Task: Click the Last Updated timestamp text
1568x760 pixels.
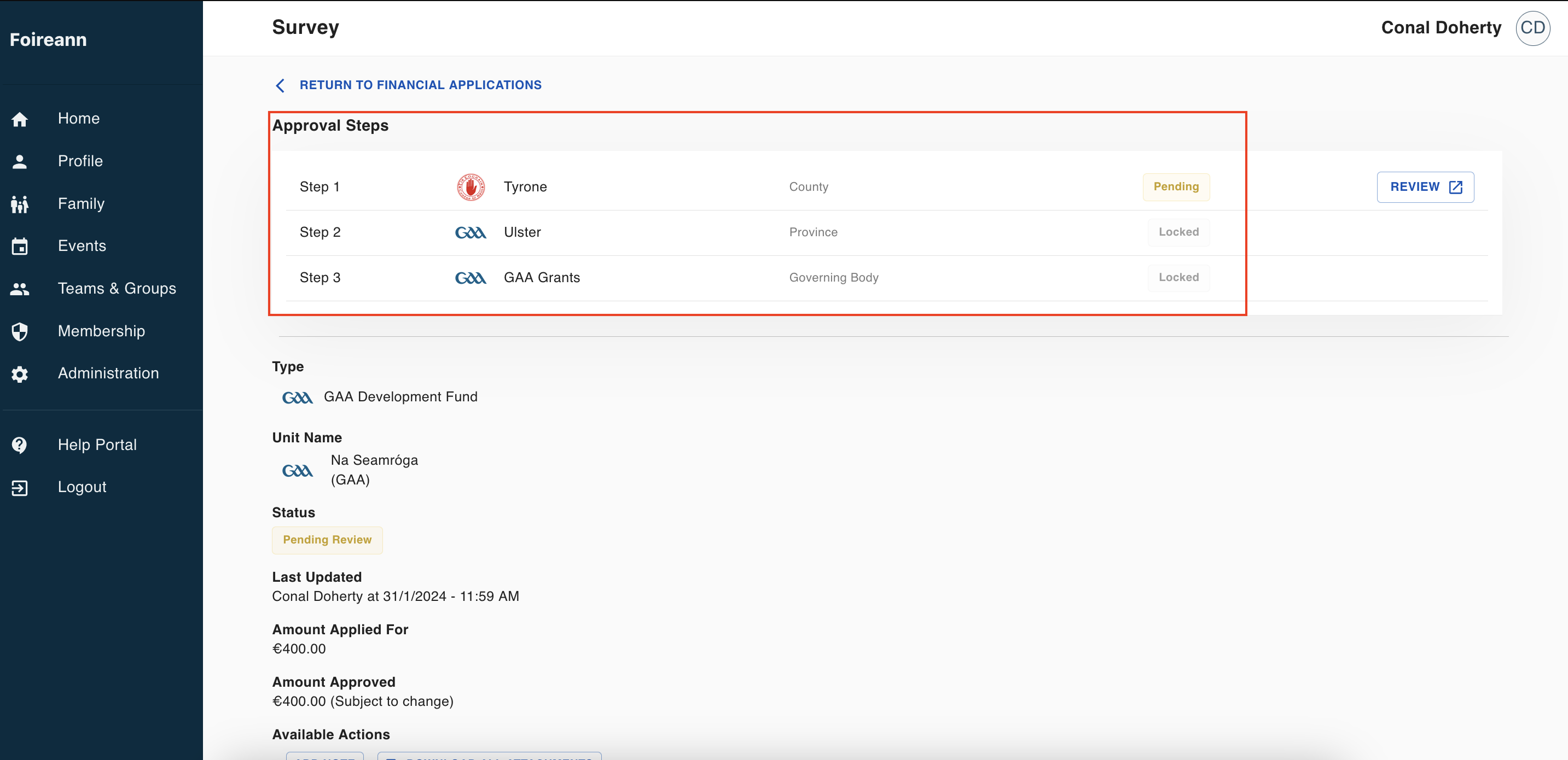Action: (396, 597)
